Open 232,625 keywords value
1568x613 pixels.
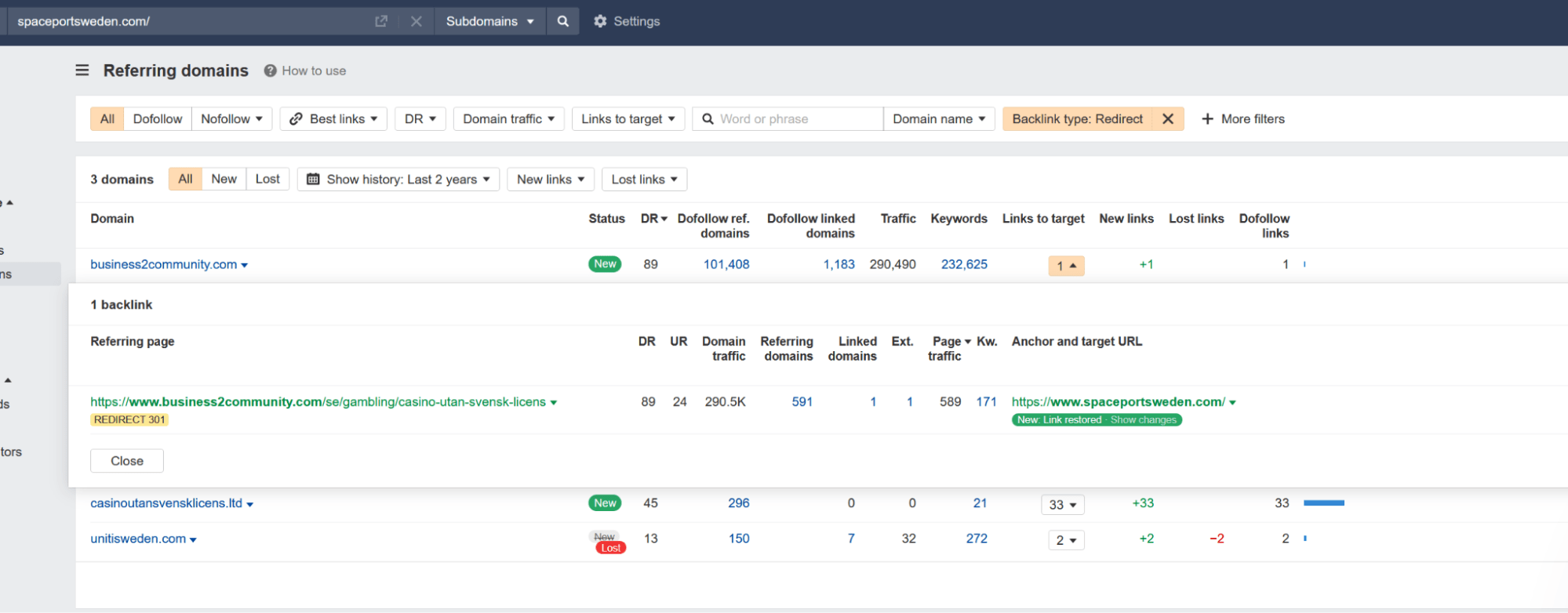point(964,265)
